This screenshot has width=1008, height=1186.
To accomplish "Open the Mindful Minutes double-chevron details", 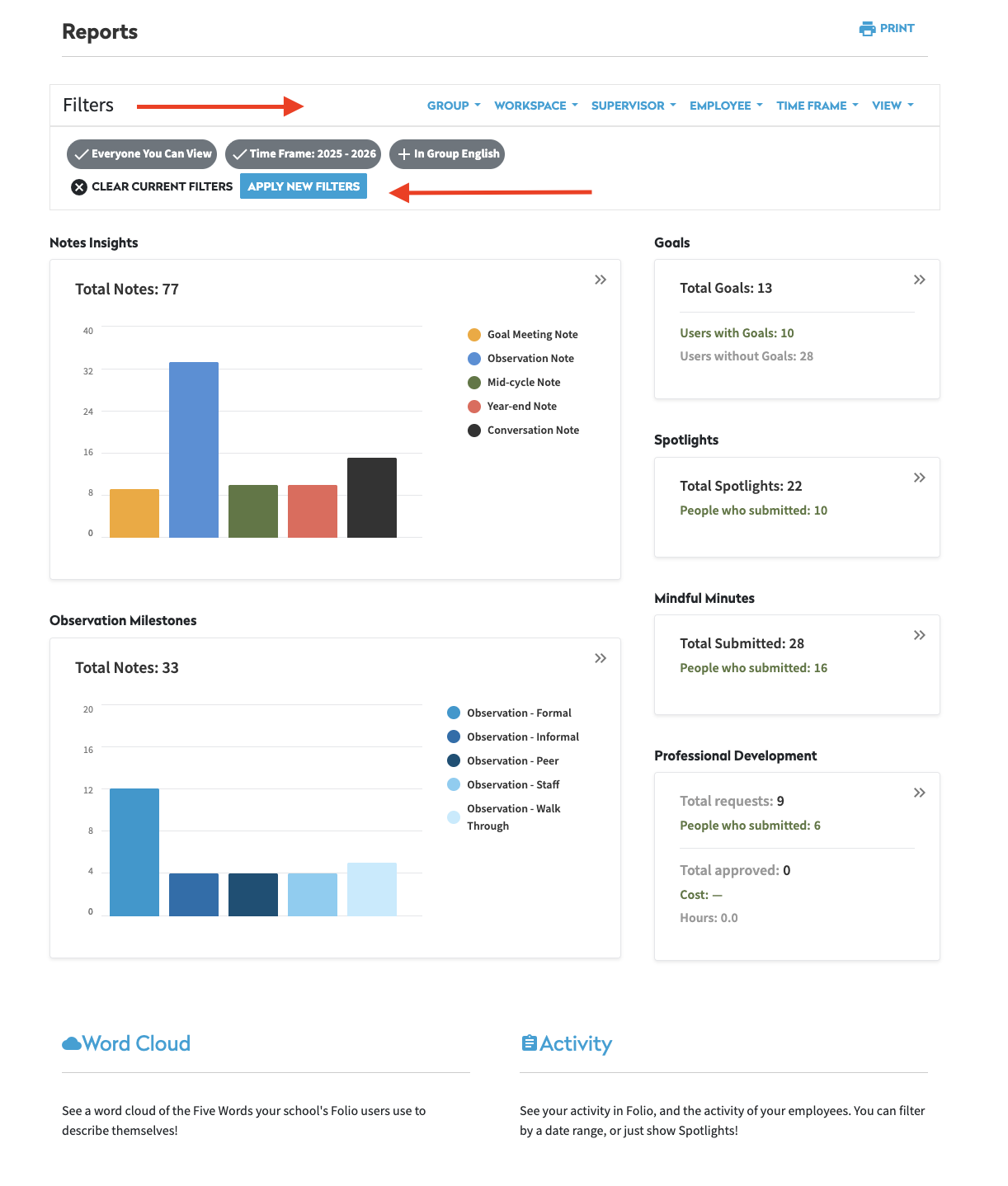I will 920,635.
